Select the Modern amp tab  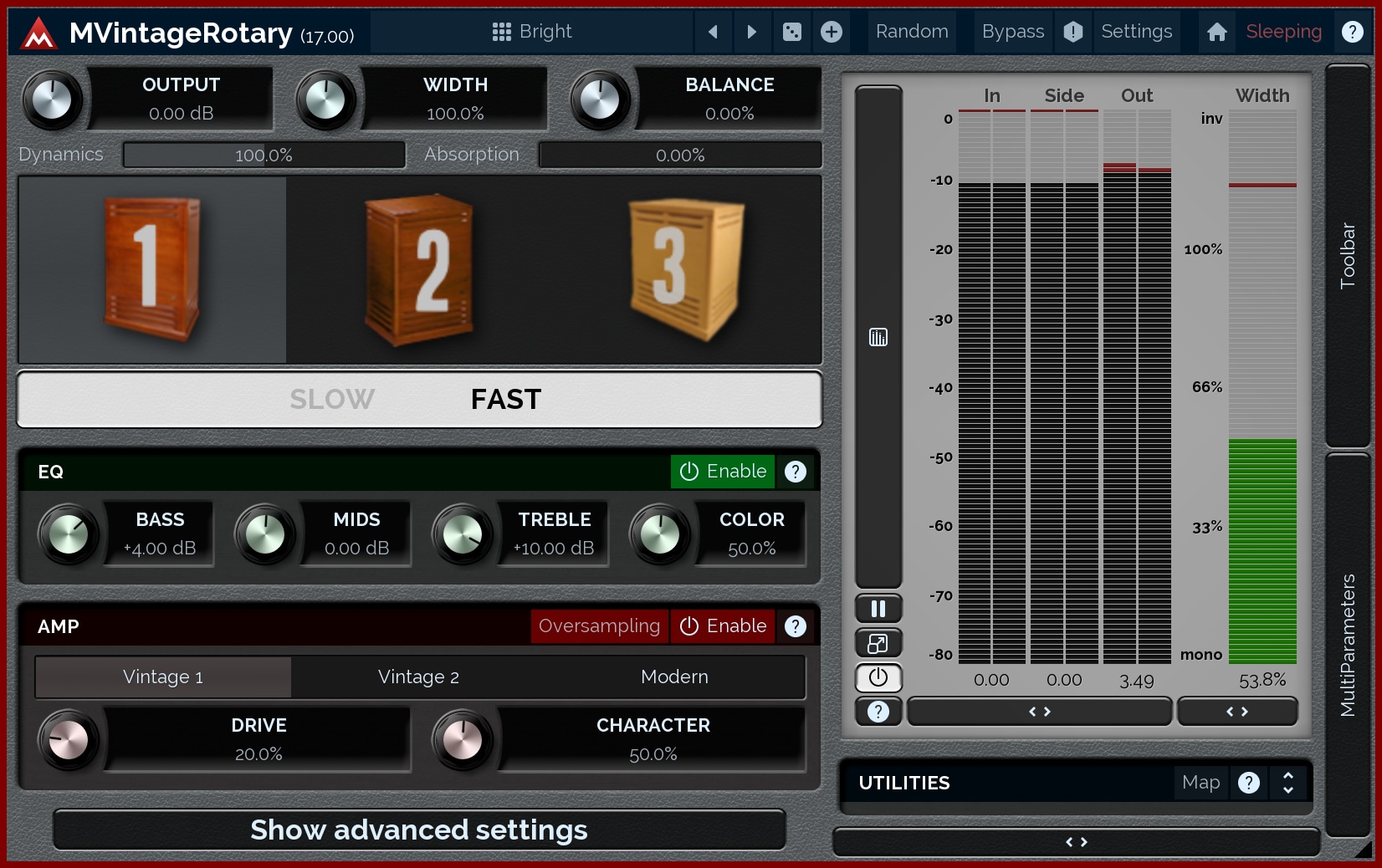[674, 677]
